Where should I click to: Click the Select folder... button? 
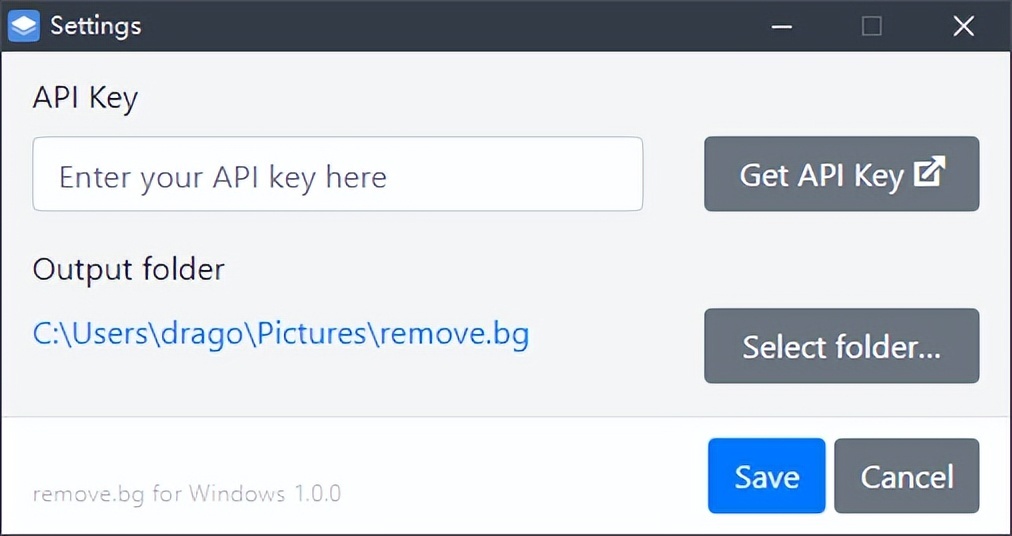pyautogui.click(x=841, y=346)
